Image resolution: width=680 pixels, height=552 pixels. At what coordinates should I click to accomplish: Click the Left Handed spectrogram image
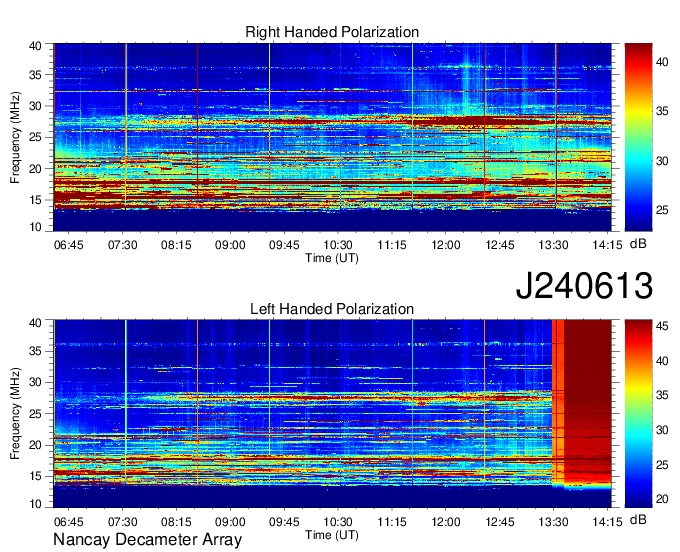[332, 414]
